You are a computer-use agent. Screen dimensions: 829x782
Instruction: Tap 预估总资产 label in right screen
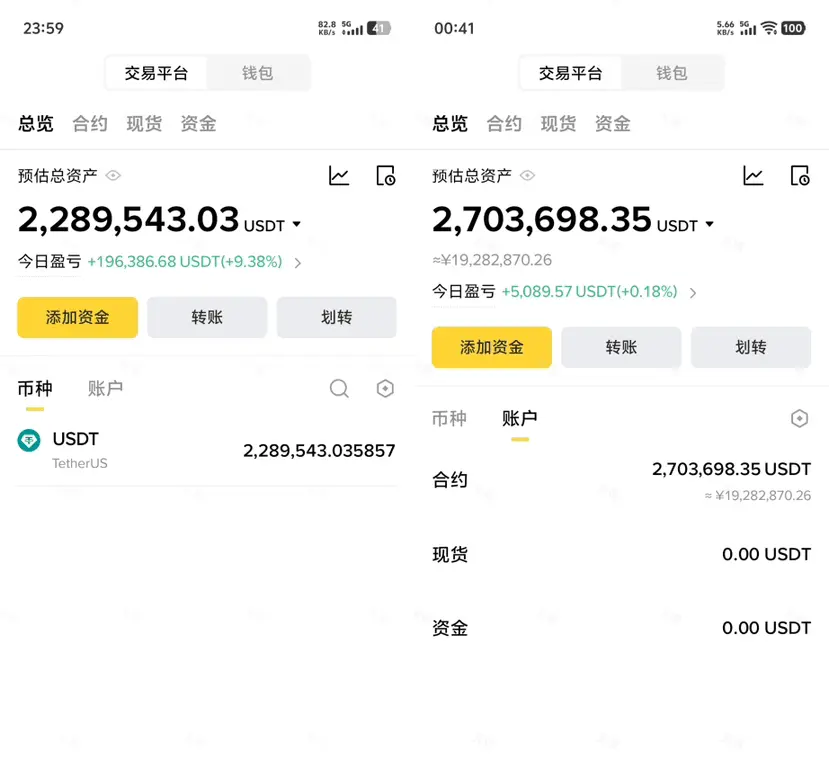point(472,176)
